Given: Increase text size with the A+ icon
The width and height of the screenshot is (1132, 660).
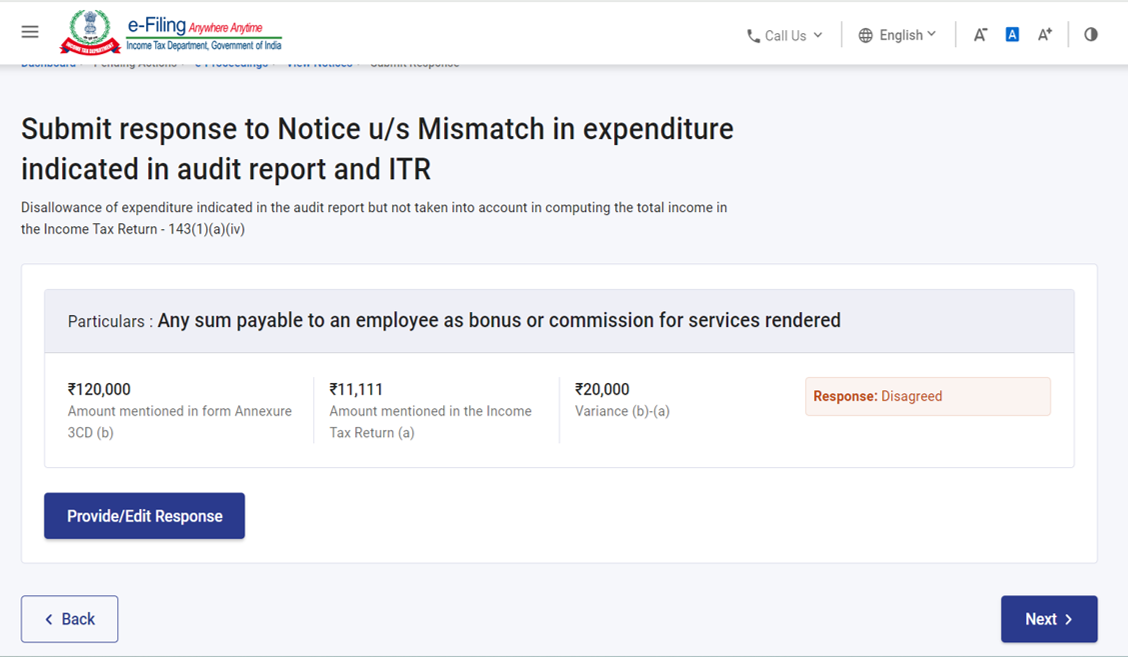Looking at the screenshot, I should 1045,35.
